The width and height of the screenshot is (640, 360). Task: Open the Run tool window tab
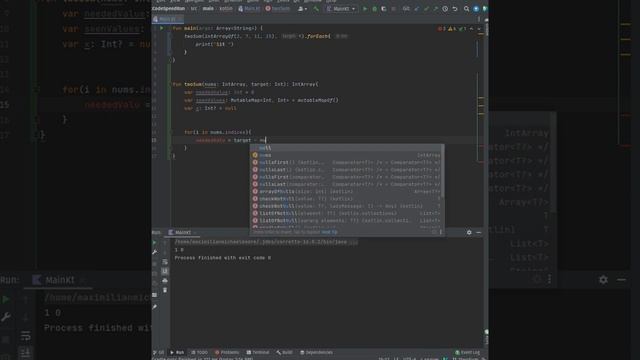tap(177, 352)
